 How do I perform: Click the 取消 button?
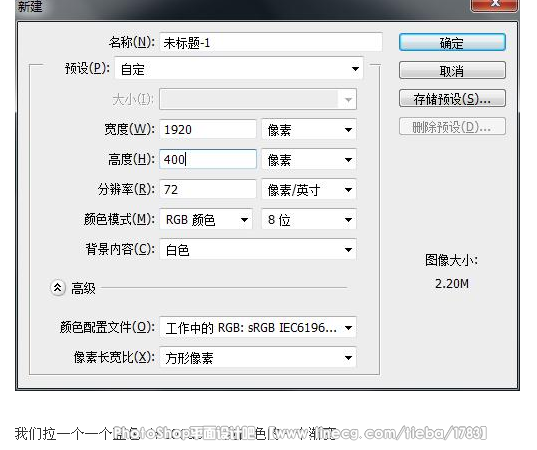(x=452, y=71)
